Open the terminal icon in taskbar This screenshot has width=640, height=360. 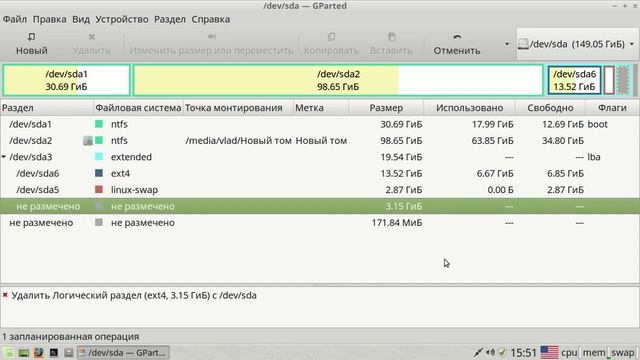(53, 353)
